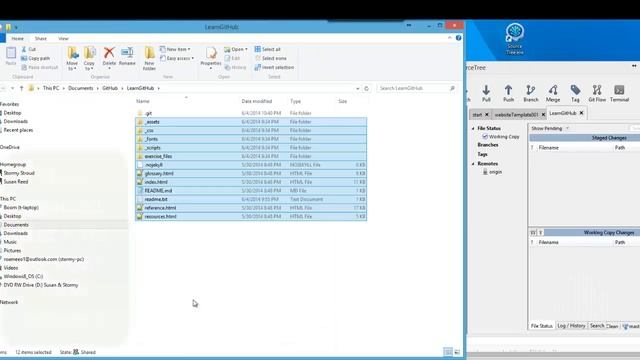Click the Properties icon in ribbon
This screenshot has height=360, width=640.
(211, 57)
